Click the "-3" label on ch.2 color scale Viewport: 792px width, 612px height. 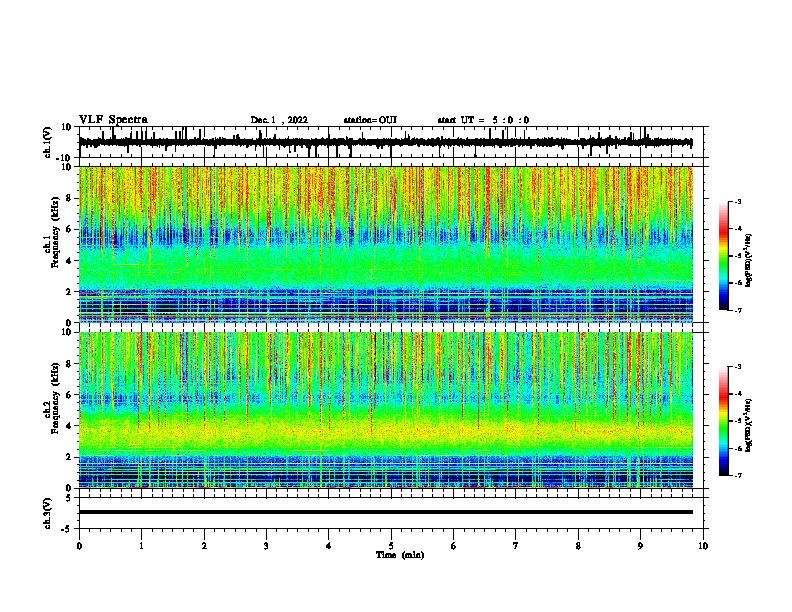(737, 367)
